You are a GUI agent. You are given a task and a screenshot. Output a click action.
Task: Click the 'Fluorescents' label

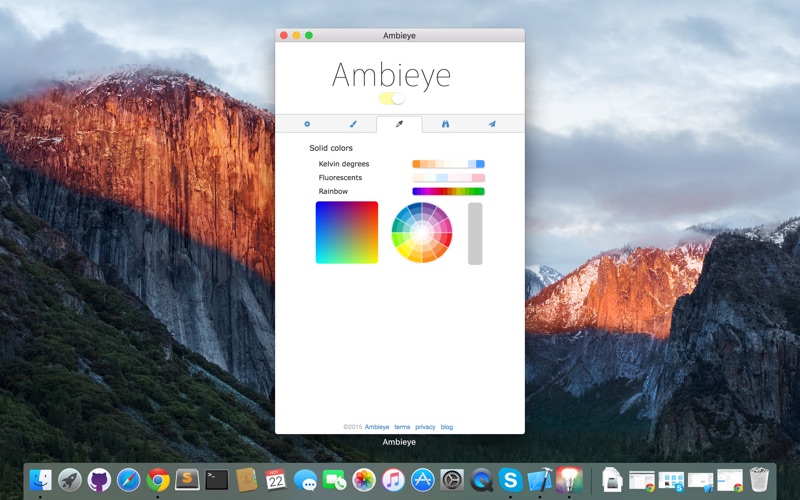[340, 178]
